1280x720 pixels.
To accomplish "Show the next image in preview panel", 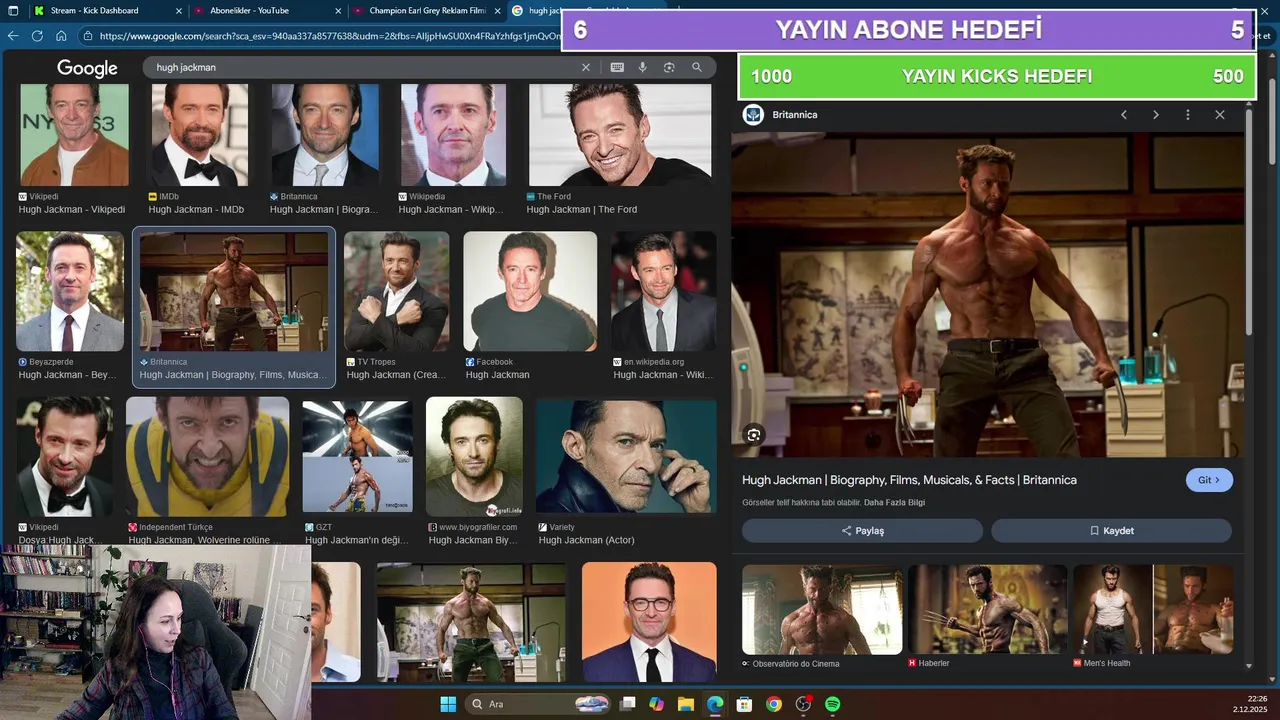I will [1156, 115].
